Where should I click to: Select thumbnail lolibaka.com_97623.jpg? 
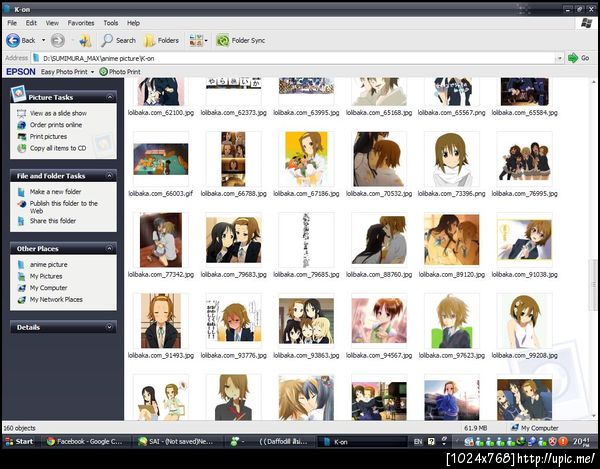pos(452,321)
